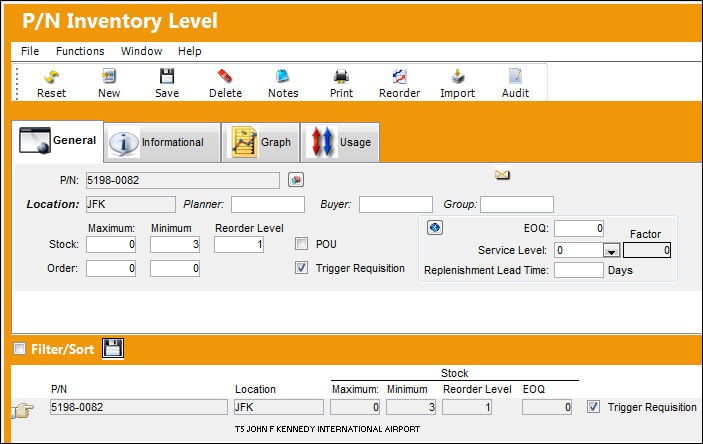703x444 pixels.
Task: Click the Group input field
Action: pyautogui.click(x=516, y=205)
